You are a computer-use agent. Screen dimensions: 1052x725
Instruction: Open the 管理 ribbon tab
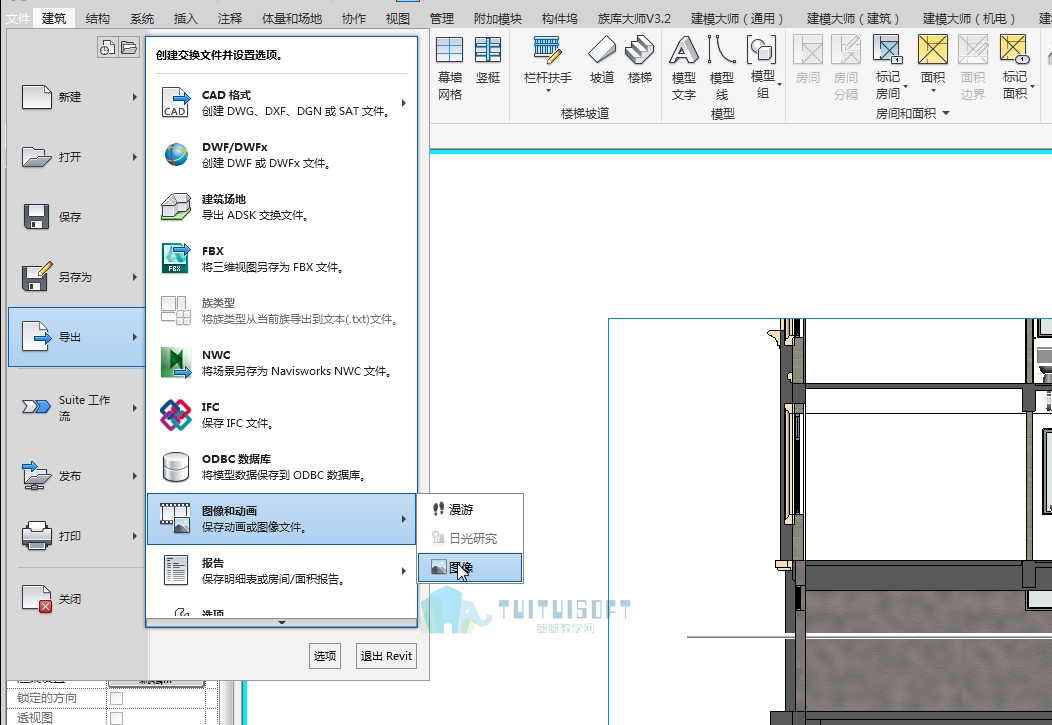point(442,18)
